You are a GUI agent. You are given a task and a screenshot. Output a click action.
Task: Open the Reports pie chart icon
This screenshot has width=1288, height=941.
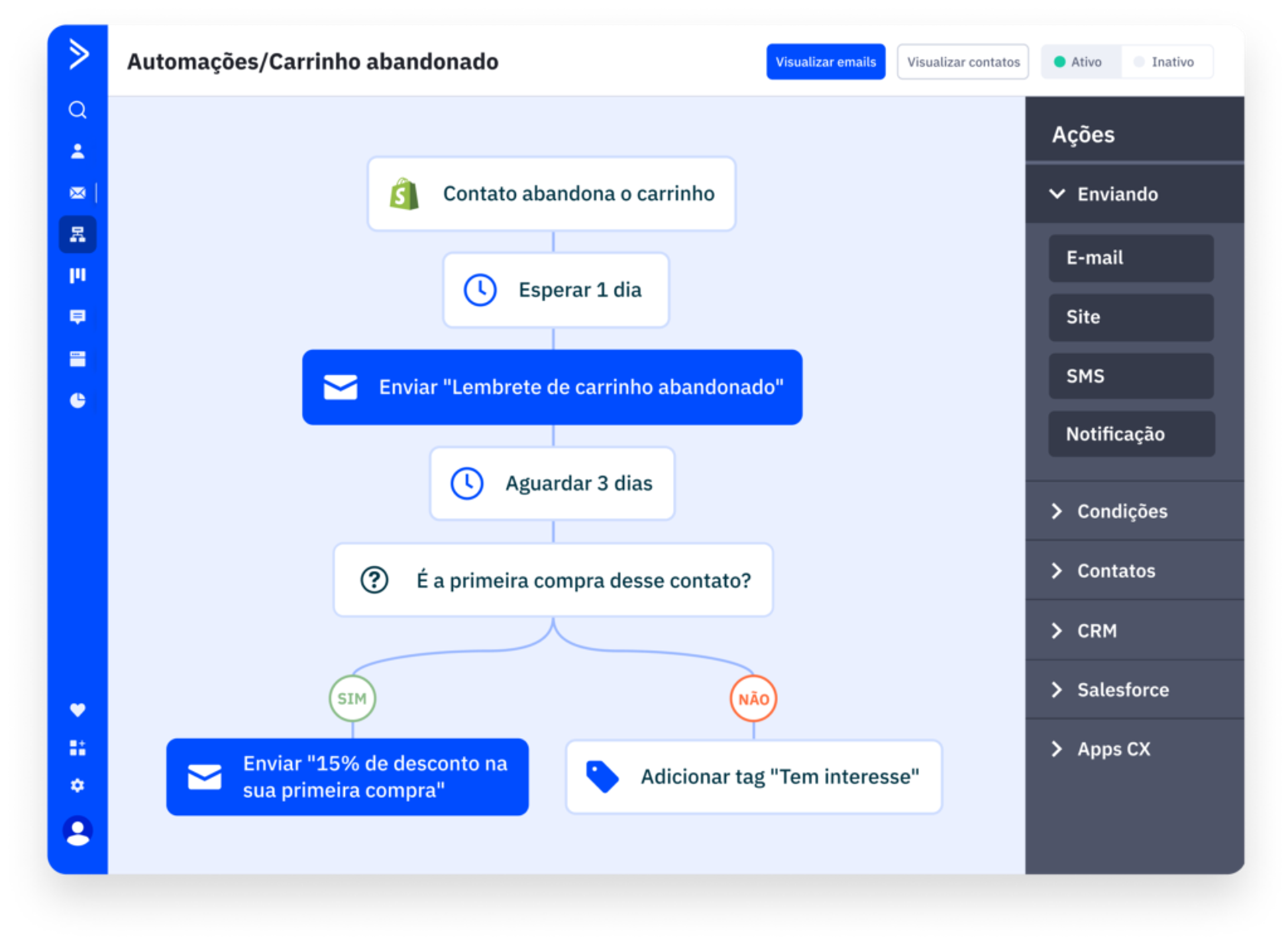78,400
